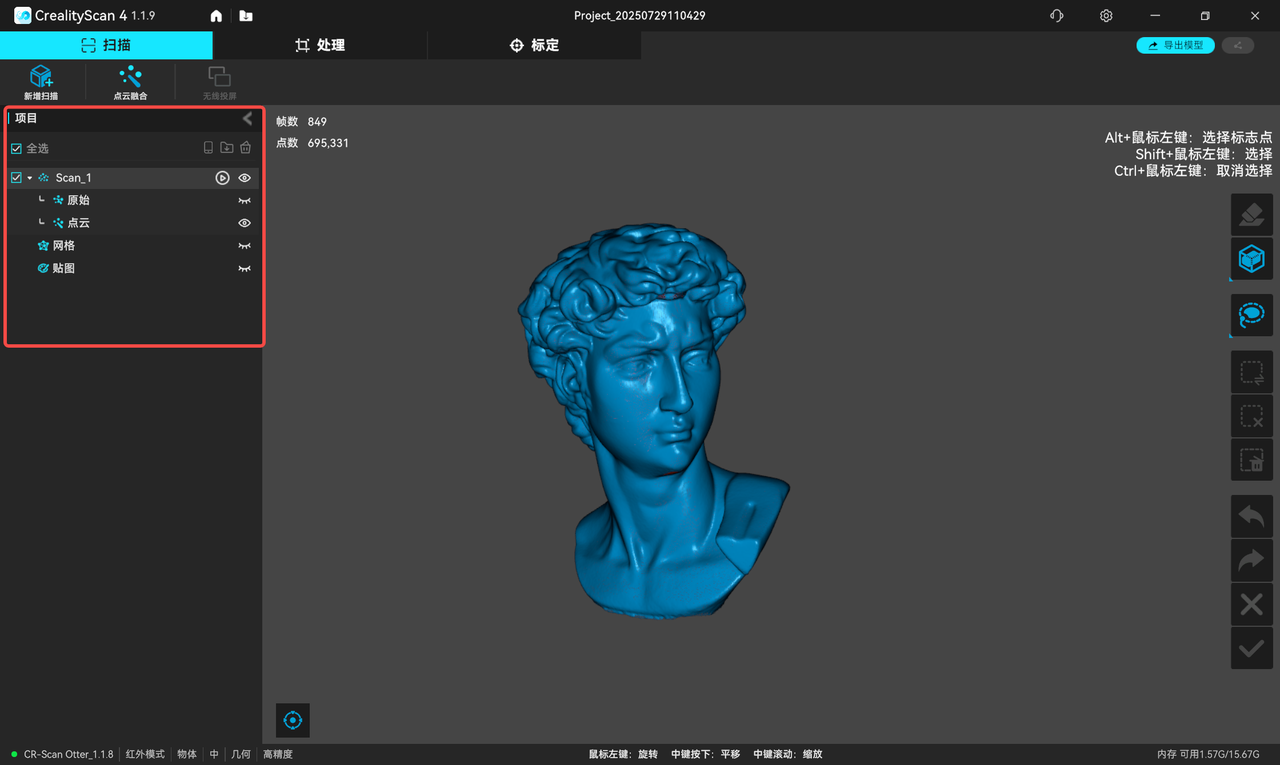Run Point Cloud Fusion (点云融合)

(x=130, y=82)
